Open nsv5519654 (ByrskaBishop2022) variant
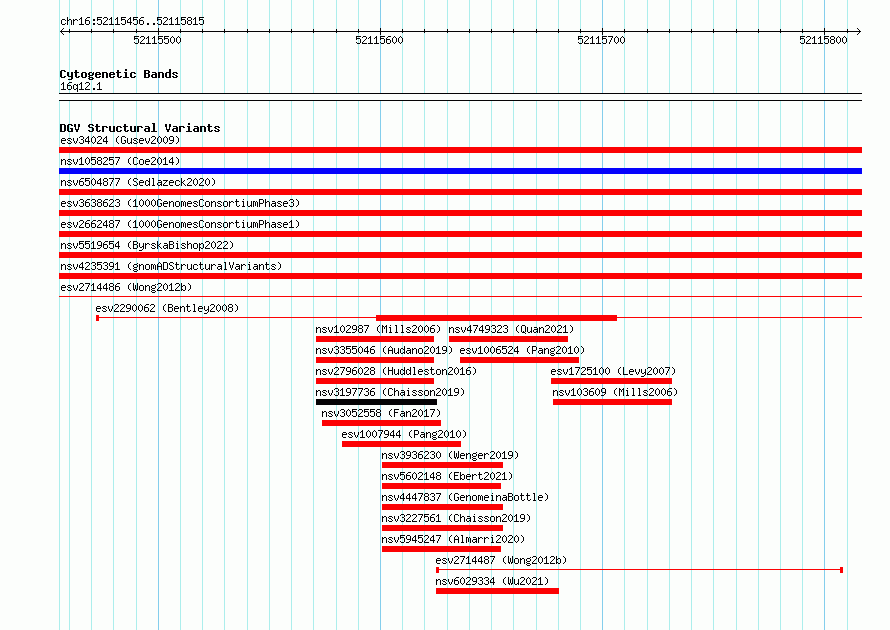Screen dimensions: 890x630 coord(147,245)
